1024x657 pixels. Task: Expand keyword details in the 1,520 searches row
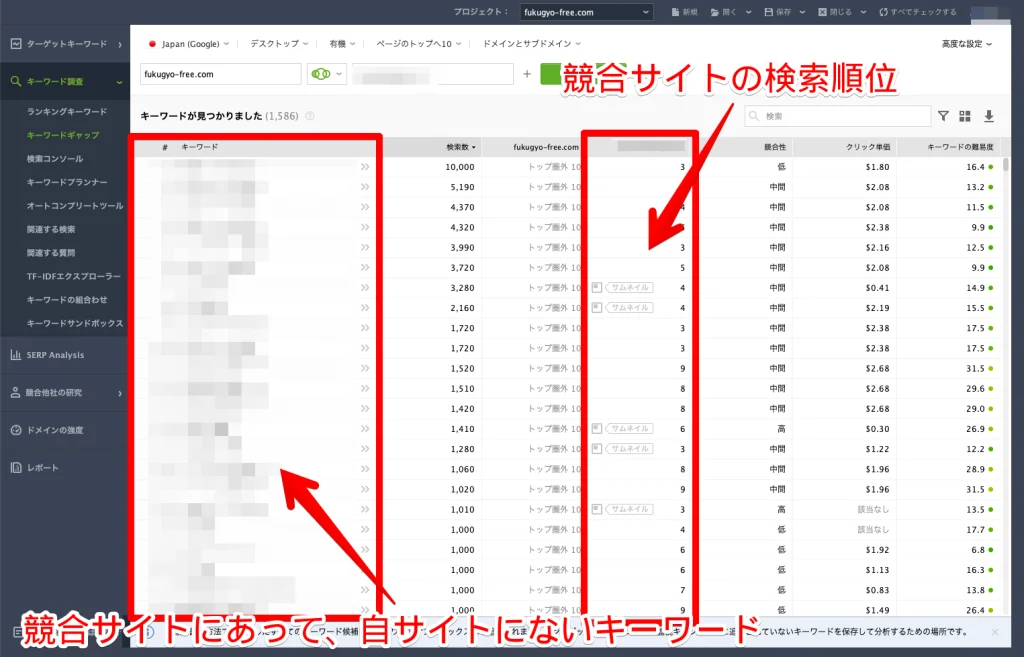coord(365,368)
